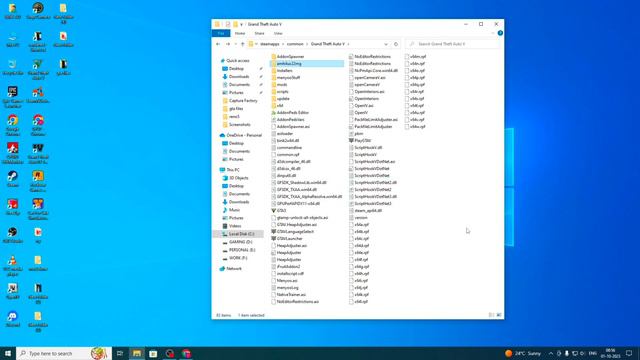This screenshot has height=360, width=640.
Task: Go up one folder level
Action: point(242,44)
